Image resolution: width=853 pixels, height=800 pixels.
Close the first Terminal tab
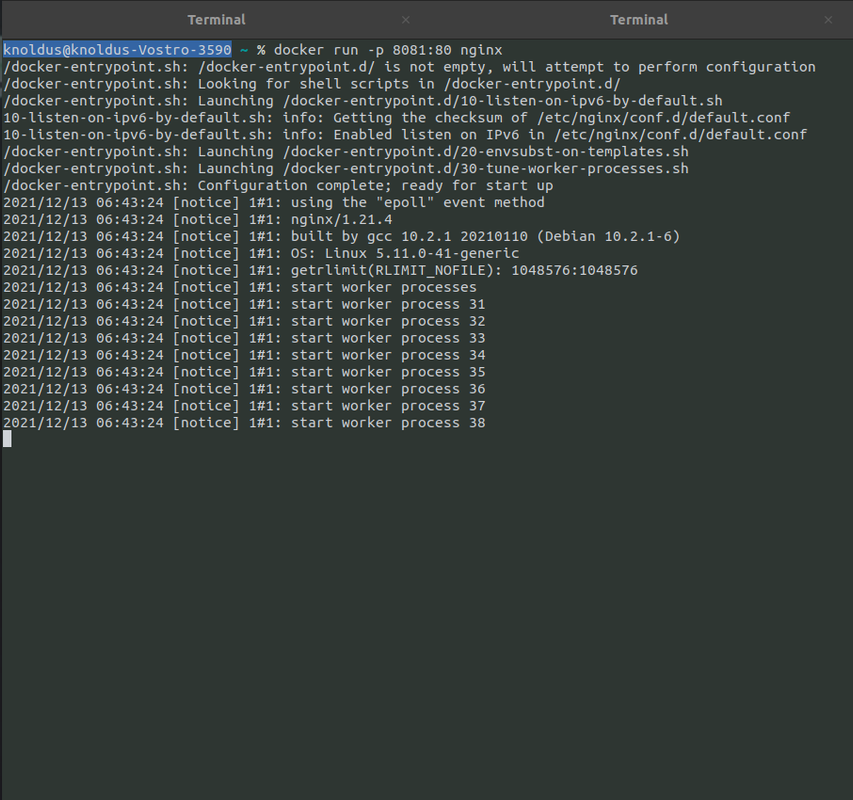pyautogui.click(x=406, y=20)
